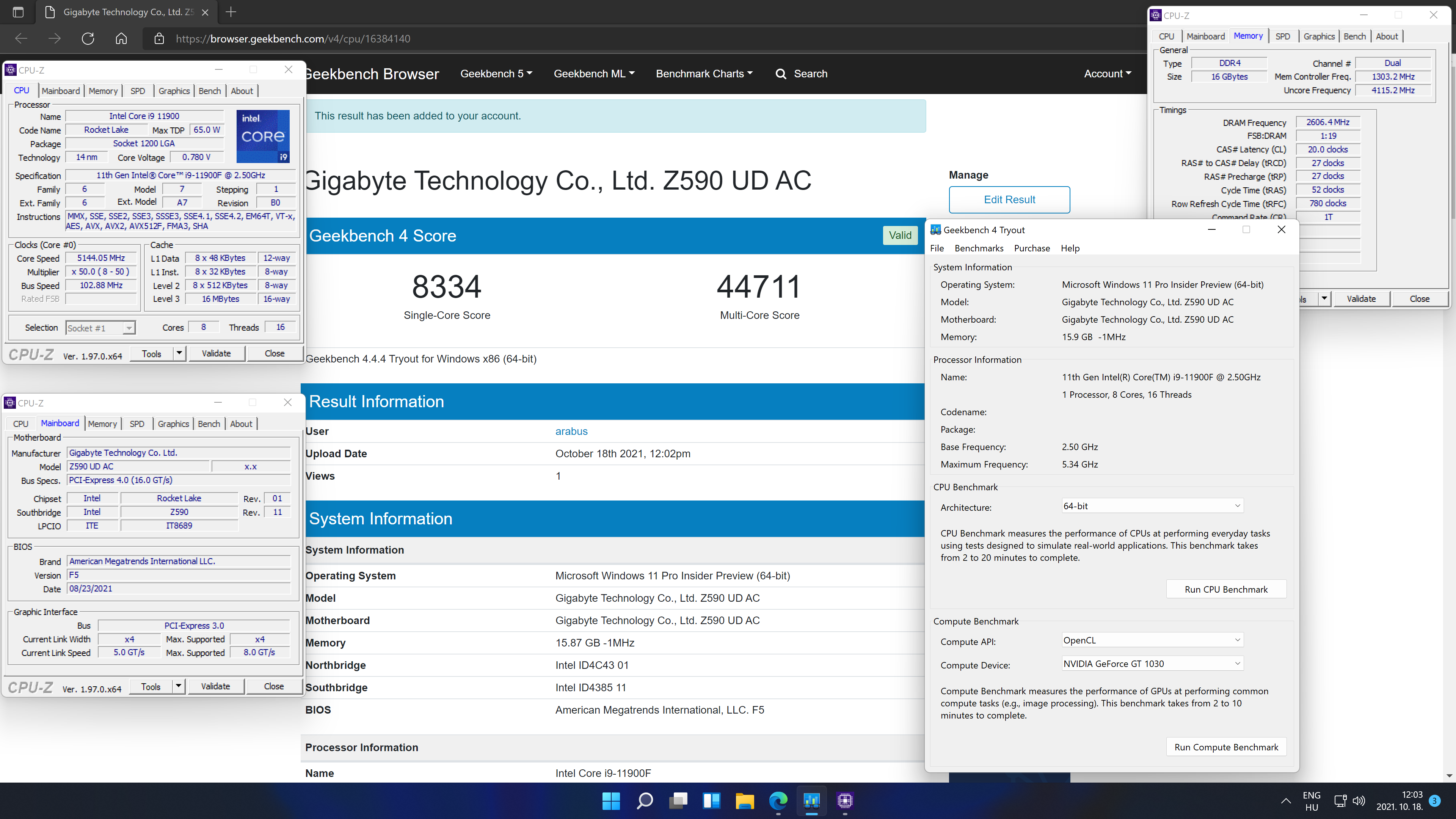Click Close in the CPU-Z Mainboard window

pyautogui.click(x=273, y=686)
